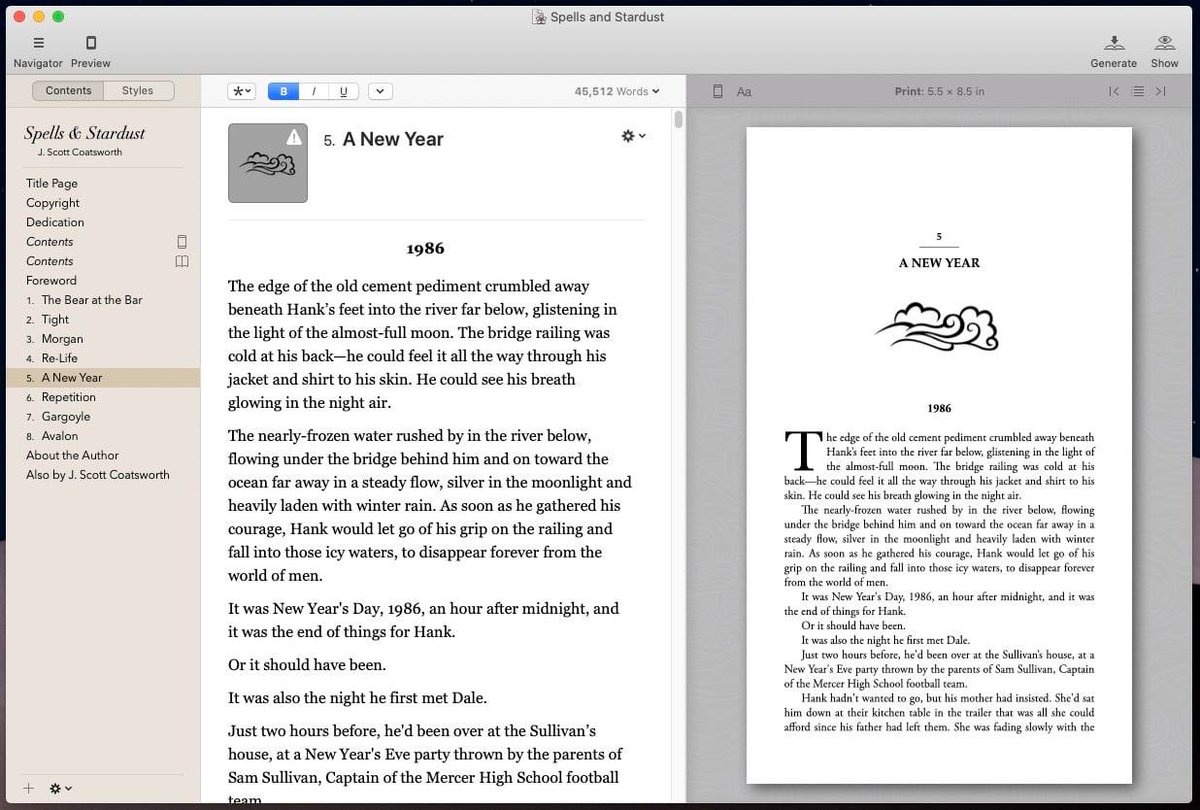Open the asterisk ornamental break dropdown
The height and width of the screenshot is (810, 1200).
(x=241, y=90)
